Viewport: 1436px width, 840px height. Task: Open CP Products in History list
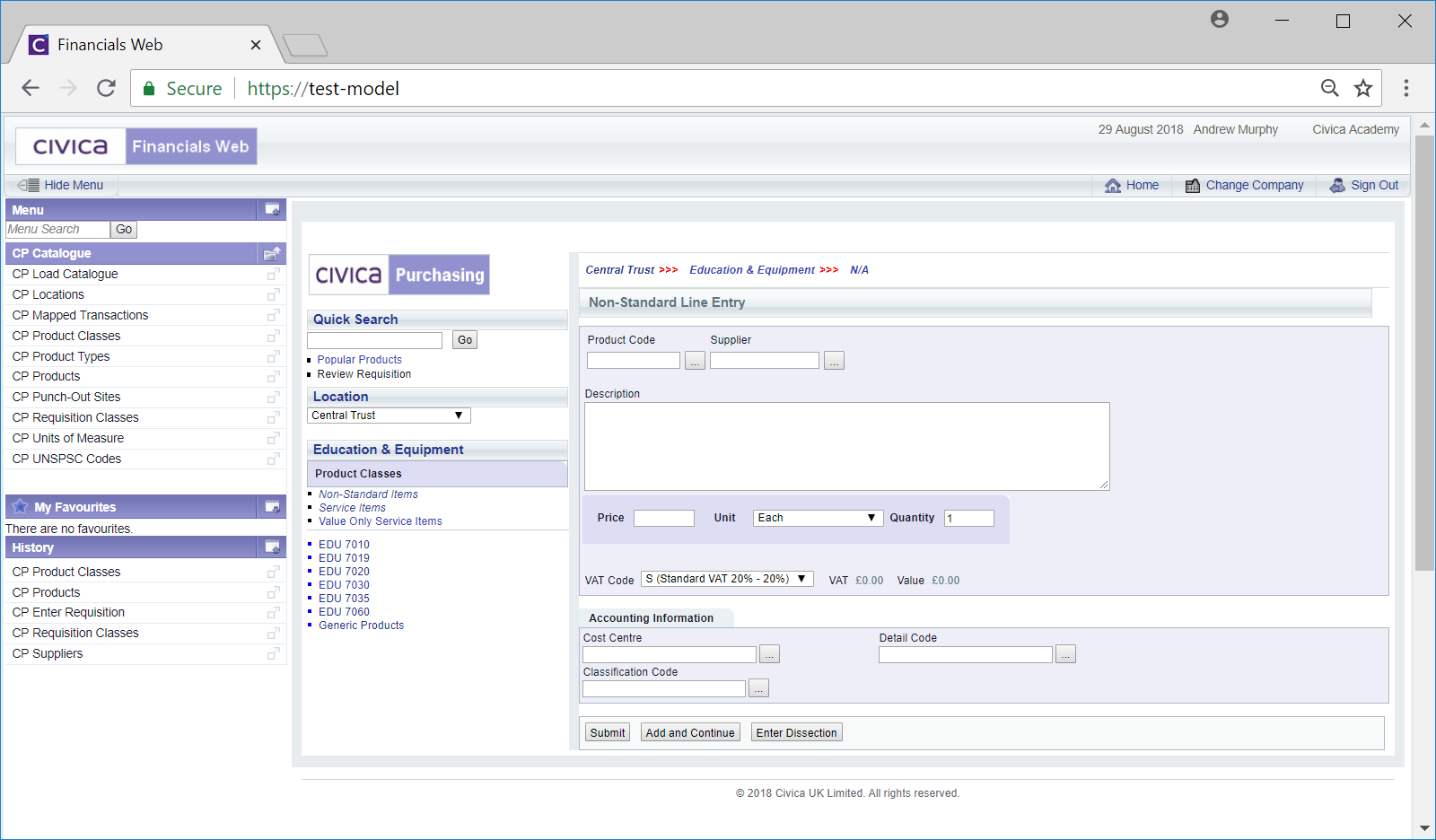[x=46, y=592]
